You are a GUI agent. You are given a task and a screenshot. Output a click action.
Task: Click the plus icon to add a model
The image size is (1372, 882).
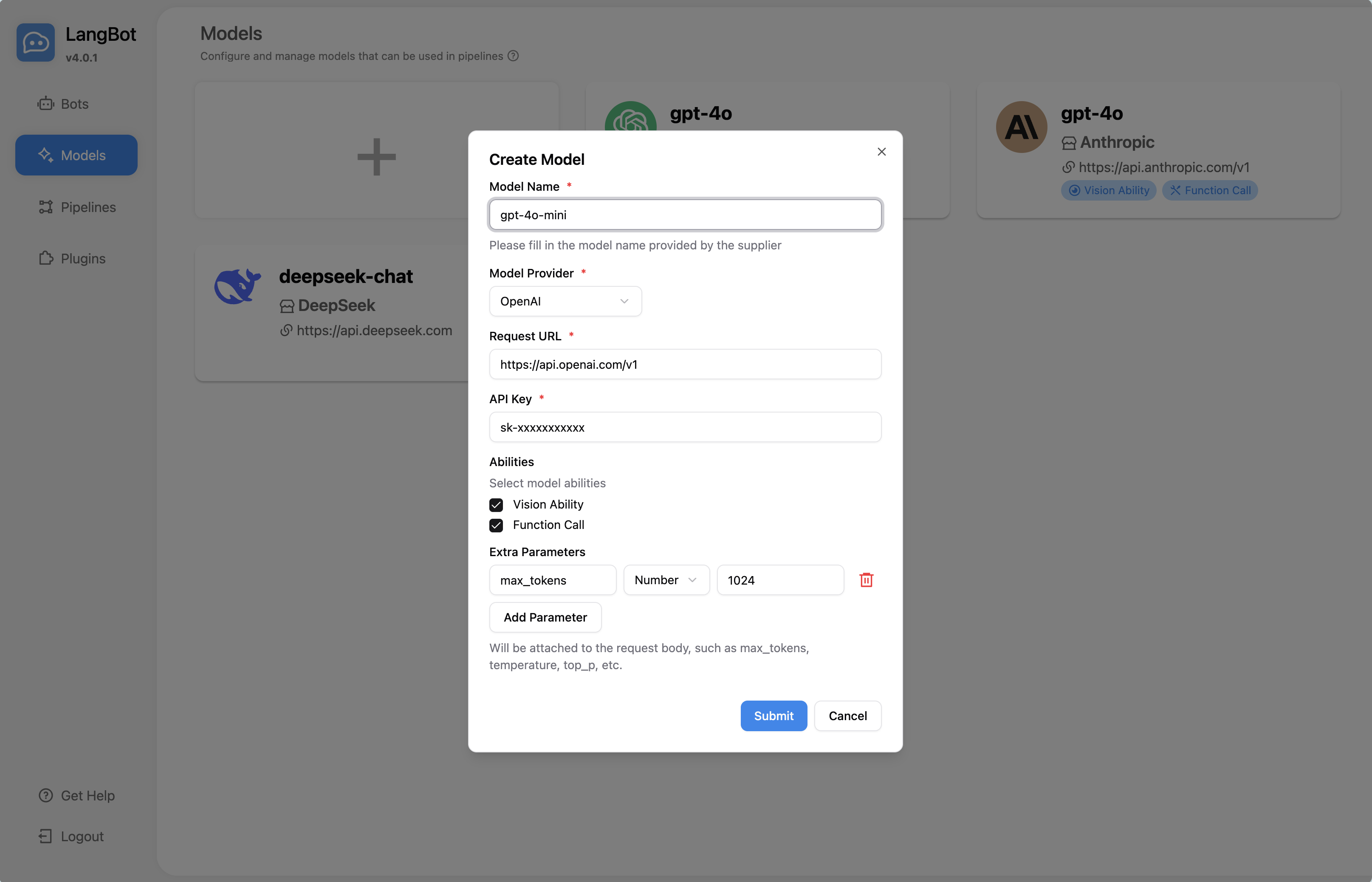coord(376,156)
